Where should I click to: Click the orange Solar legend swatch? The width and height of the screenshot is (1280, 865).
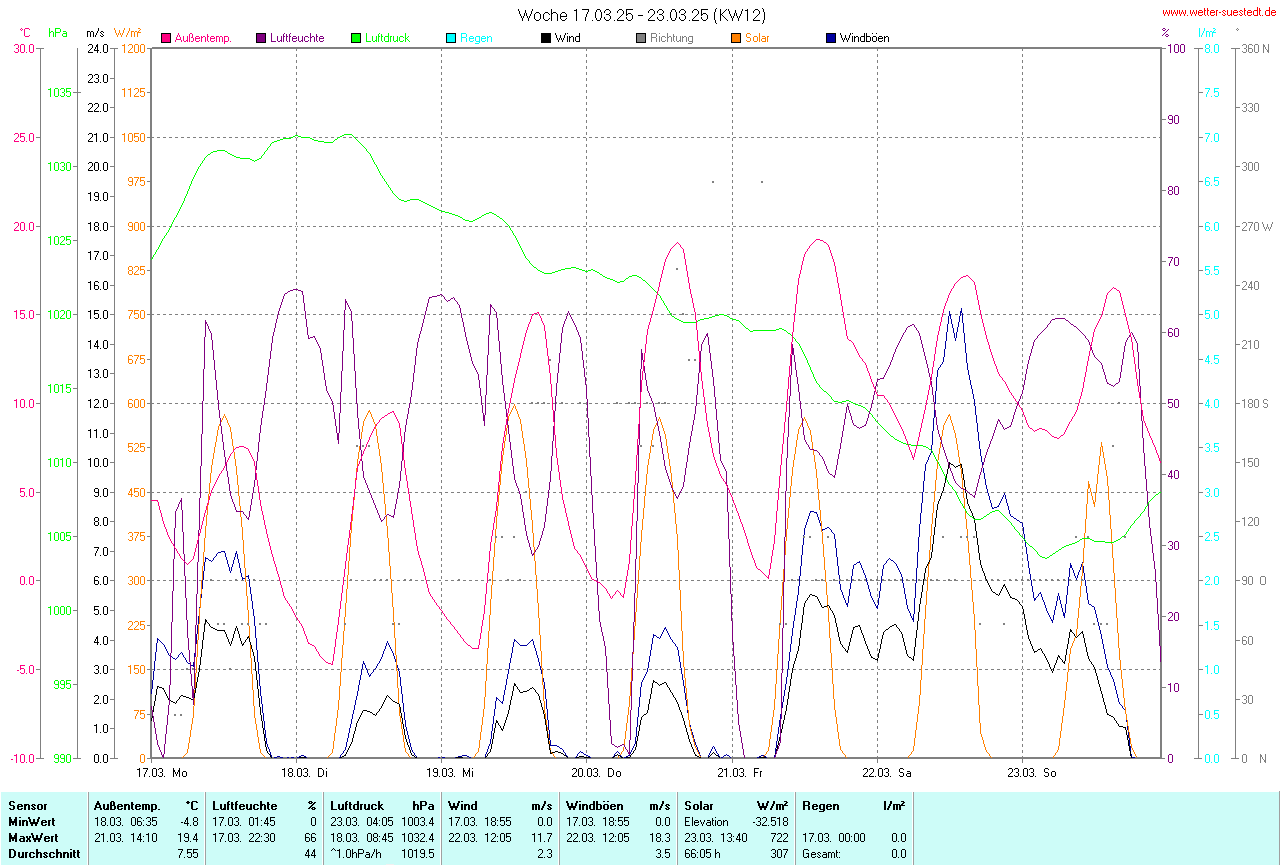(736, 38)
